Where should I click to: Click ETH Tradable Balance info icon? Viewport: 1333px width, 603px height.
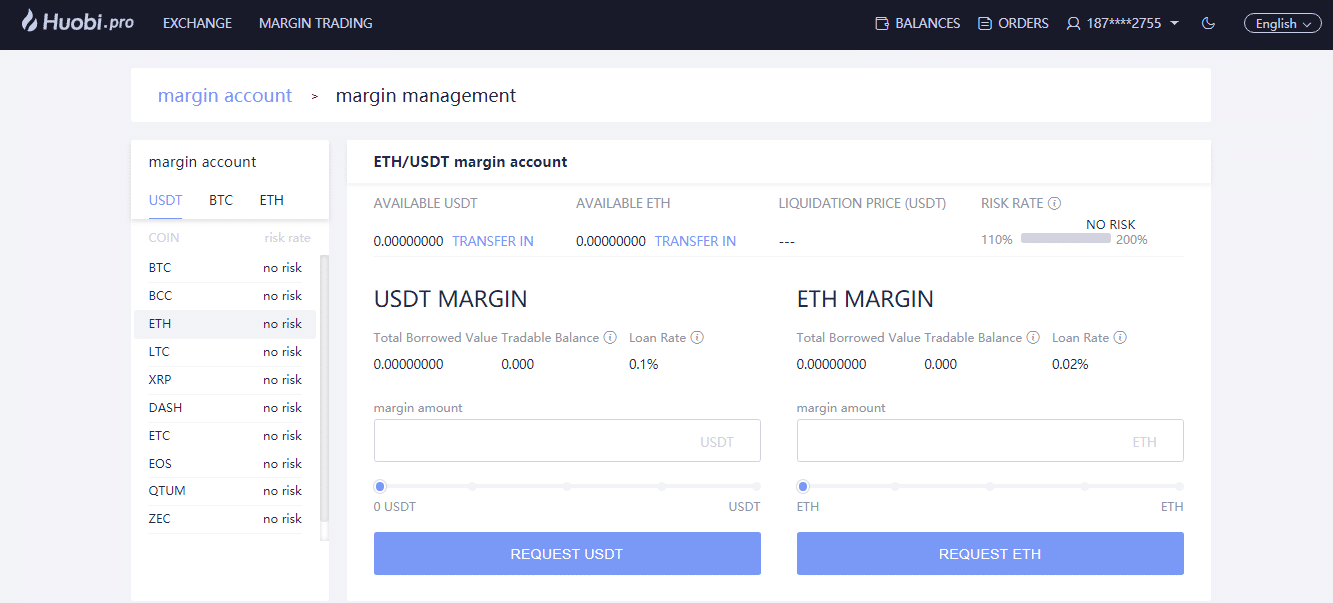point(1032,337)
